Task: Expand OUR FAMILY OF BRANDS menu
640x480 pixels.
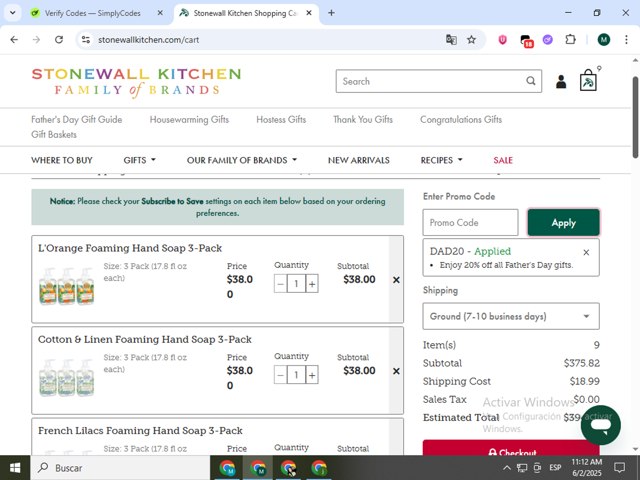Action: 242,160
